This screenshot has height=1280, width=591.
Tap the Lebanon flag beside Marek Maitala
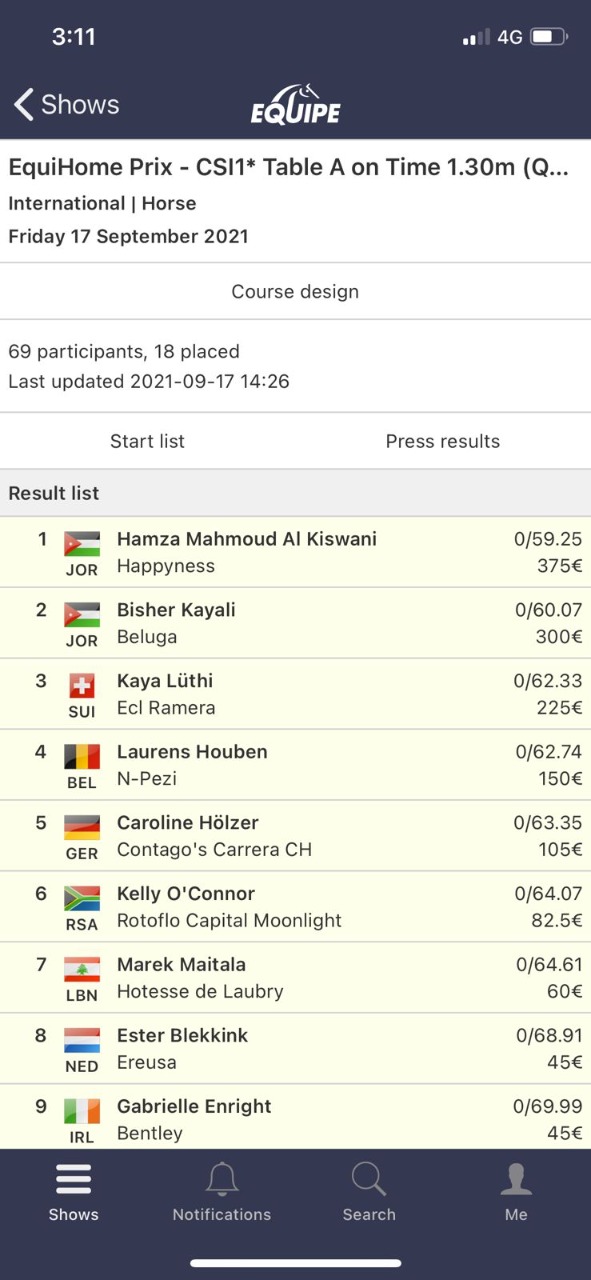(82, 969)
